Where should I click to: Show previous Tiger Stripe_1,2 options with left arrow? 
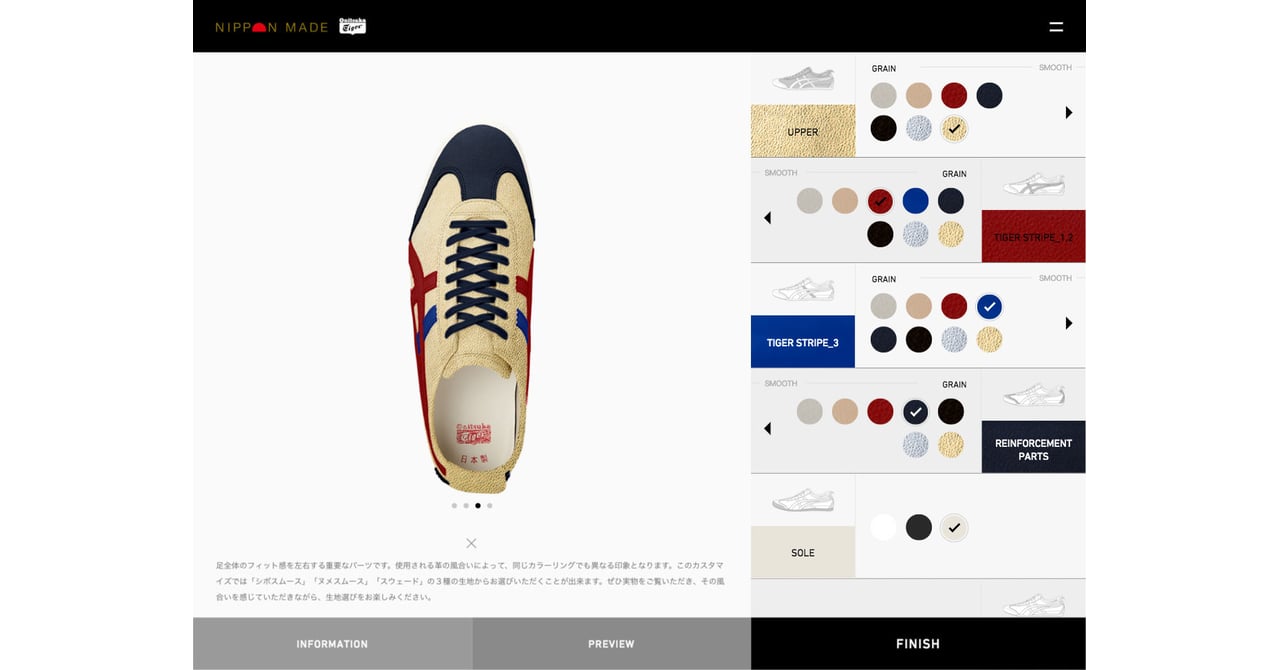click(767, 218)
